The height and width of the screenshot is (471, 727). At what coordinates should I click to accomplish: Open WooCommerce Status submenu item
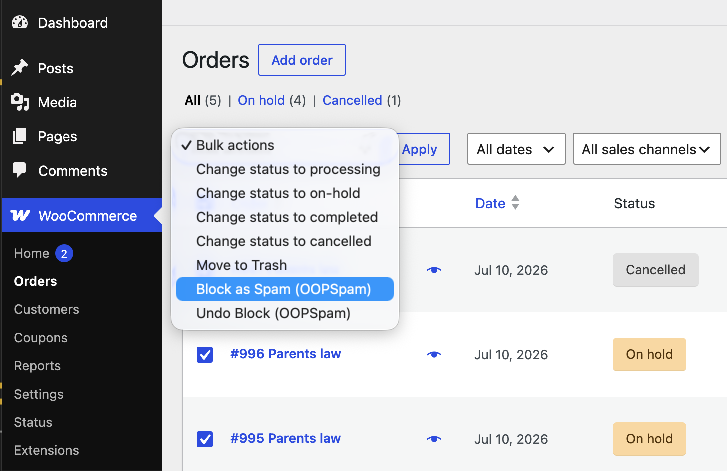point(33,423)
